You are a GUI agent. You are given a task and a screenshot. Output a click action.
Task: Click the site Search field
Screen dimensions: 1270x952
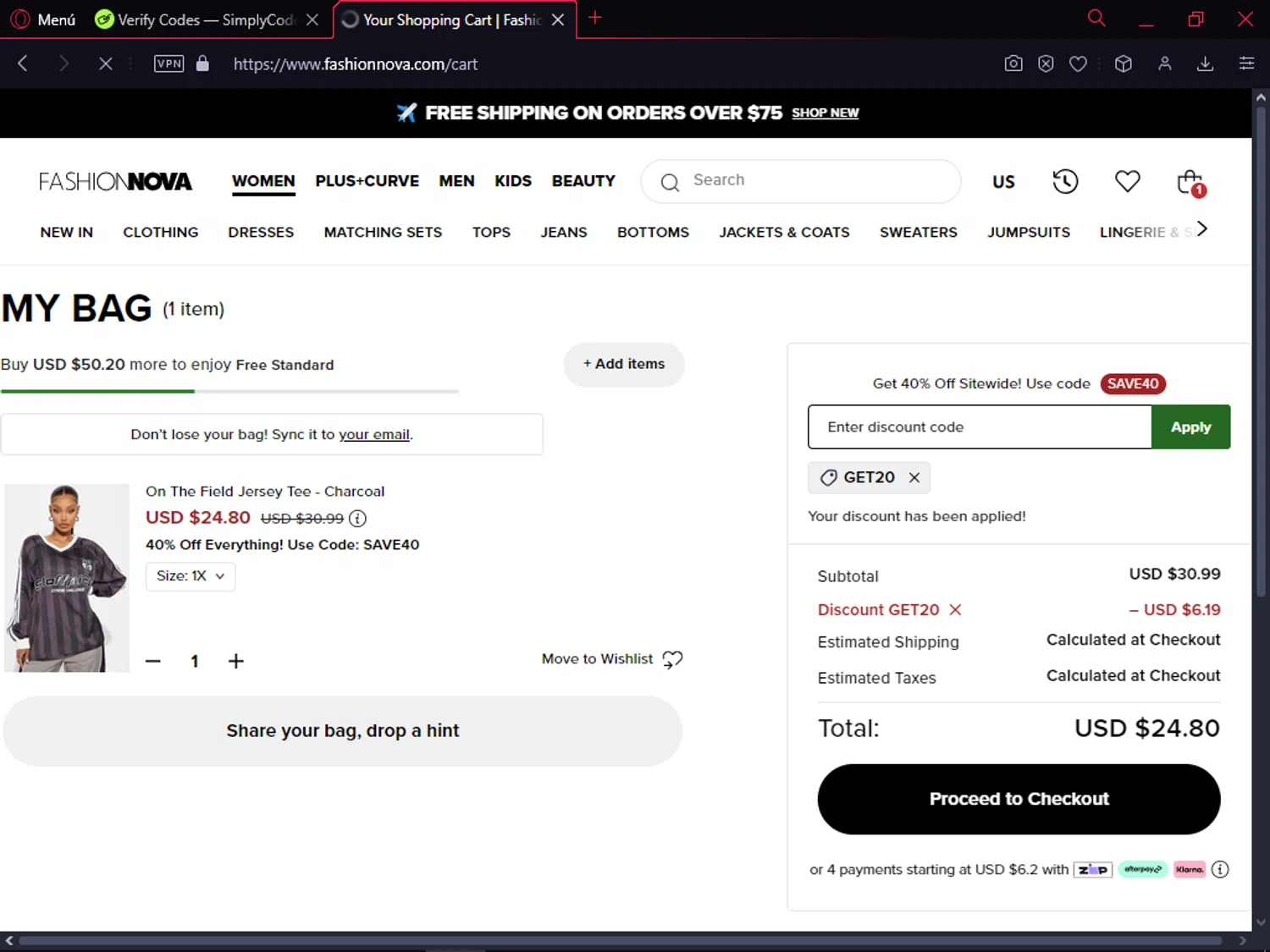pyautogui.click(x=801, y=181)
